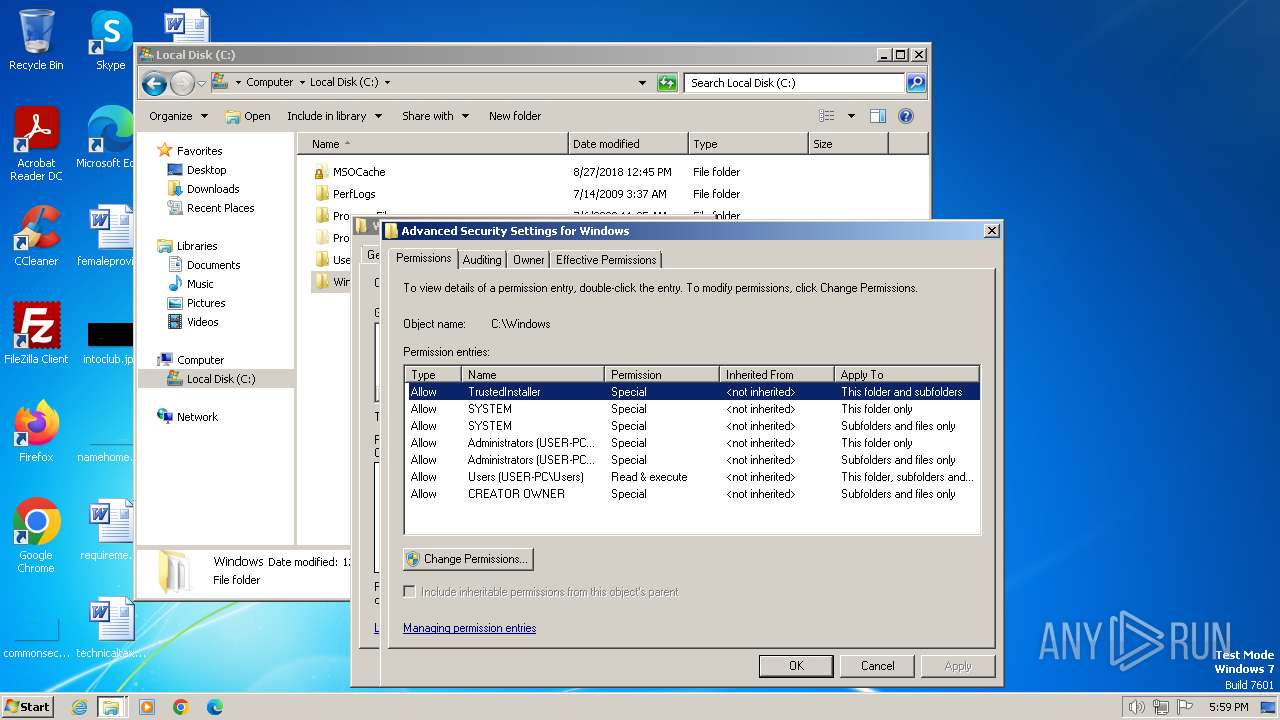Screen dimensions: 1280x720
Task: Open Windows Media Player in taskbar
Action: pos(147,707)
